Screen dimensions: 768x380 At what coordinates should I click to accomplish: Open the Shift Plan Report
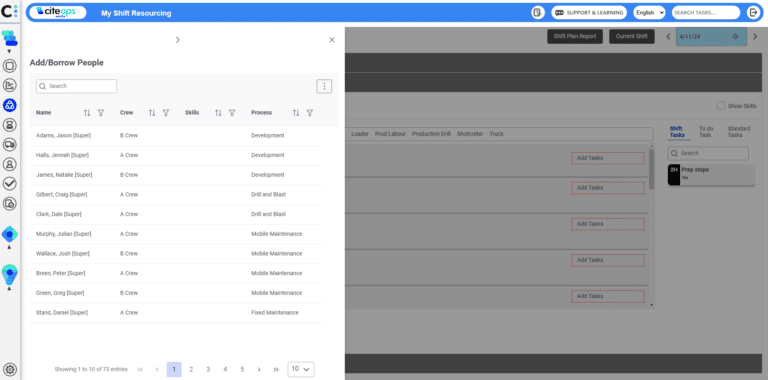tap(575, 37)
